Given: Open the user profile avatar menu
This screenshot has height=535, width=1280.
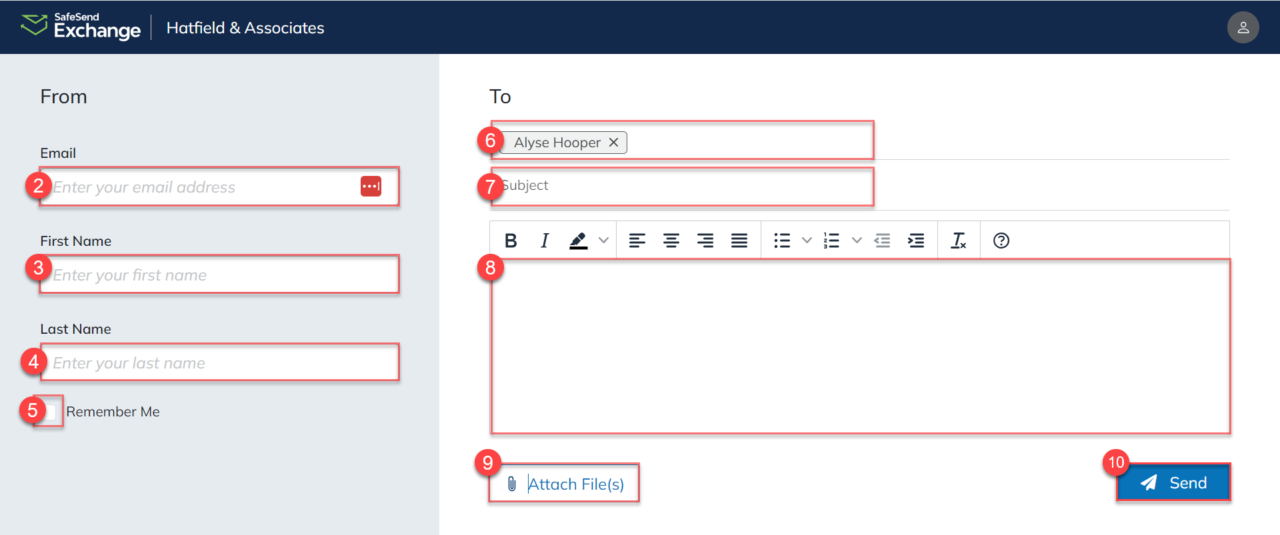Looking at the screenshot, I should [x=1243, y=27].
